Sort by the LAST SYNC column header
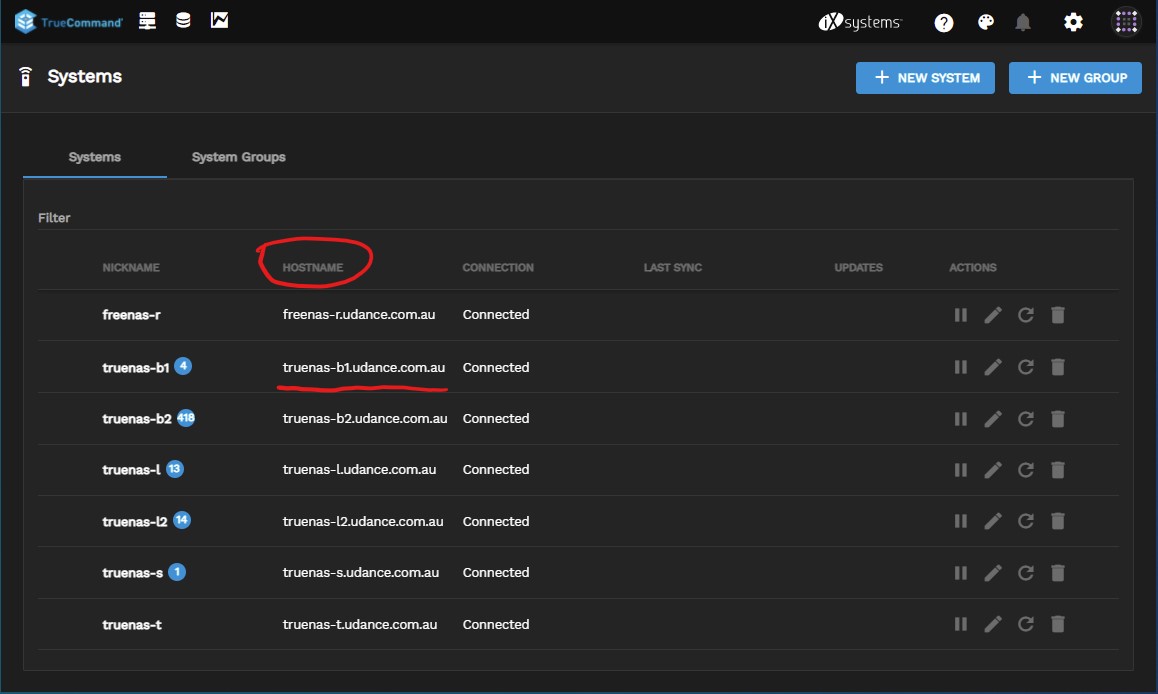1158x694 pixels. [673, 267]
